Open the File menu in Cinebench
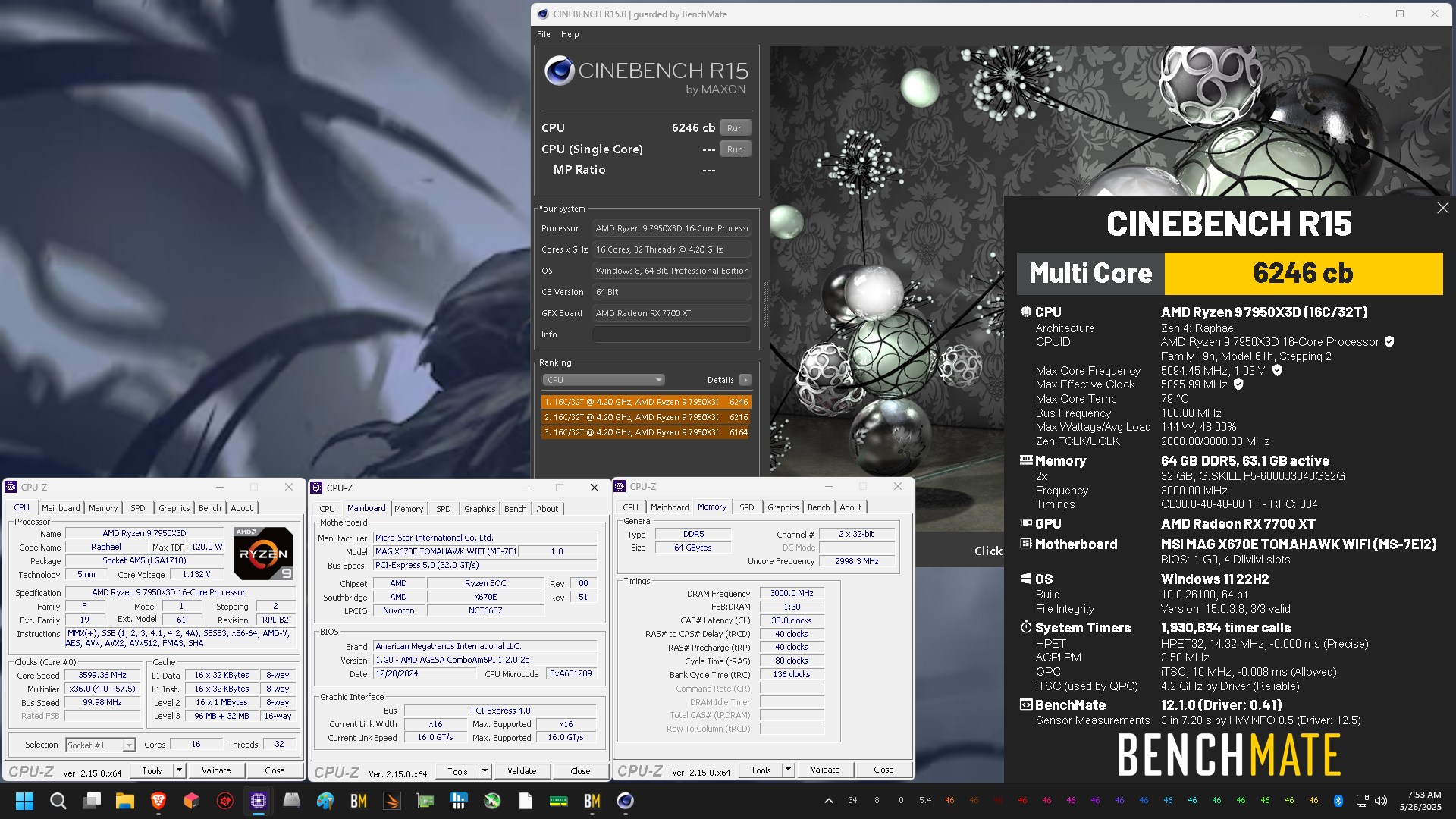Image resolution: width=1456 pixels, height=819 pixels. point(544,34)
